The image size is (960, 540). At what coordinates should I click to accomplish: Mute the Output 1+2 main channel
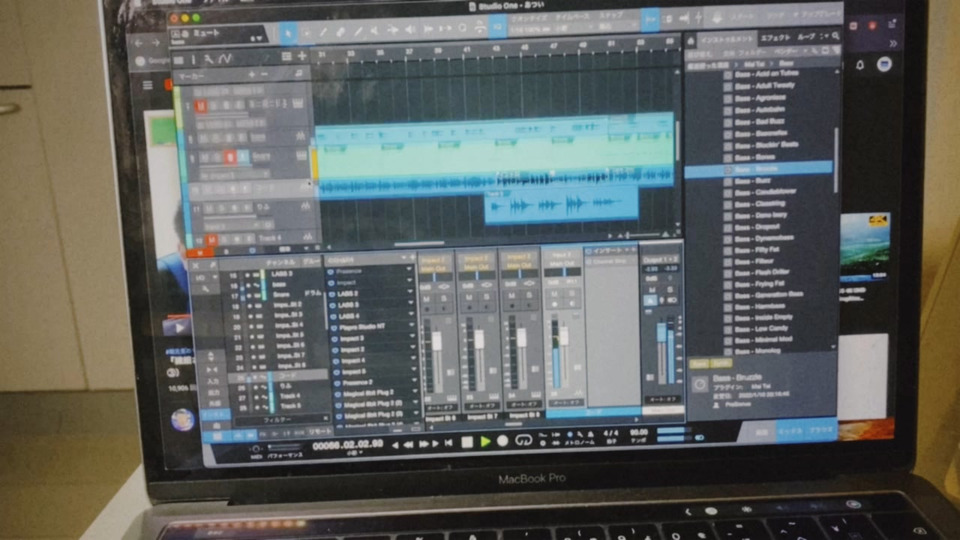(x=653, y=289)
